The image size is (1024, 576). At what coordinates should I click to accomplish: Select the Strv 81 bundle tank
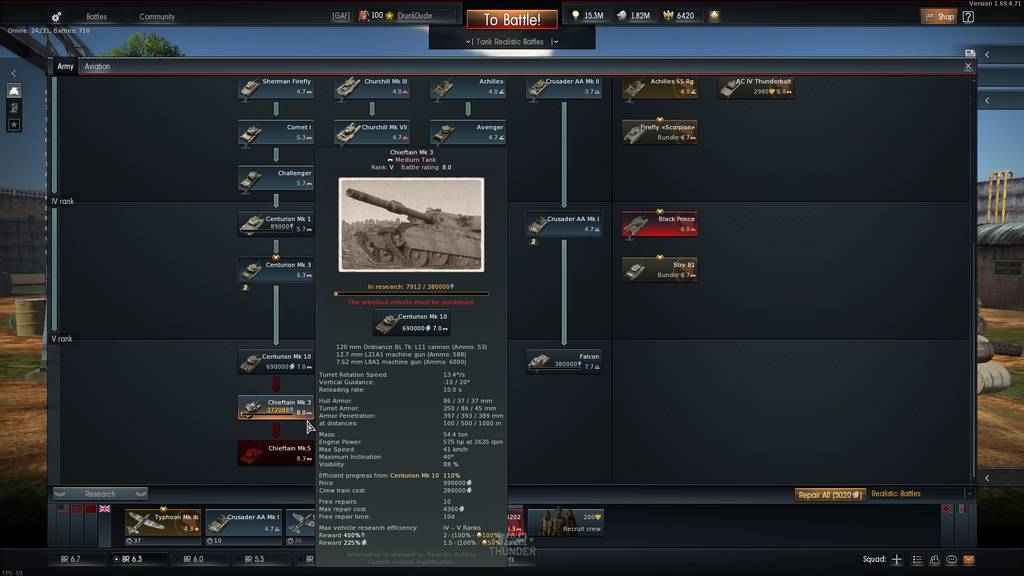tap(660, 270)
